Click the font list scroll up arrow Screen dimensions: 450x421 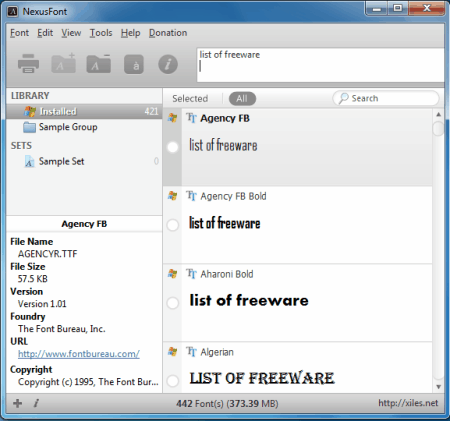[438, 114]
